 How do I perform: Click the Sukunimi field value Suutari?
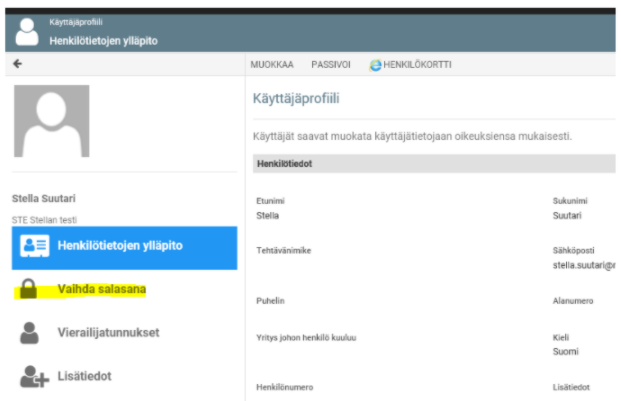pos(570,215)
